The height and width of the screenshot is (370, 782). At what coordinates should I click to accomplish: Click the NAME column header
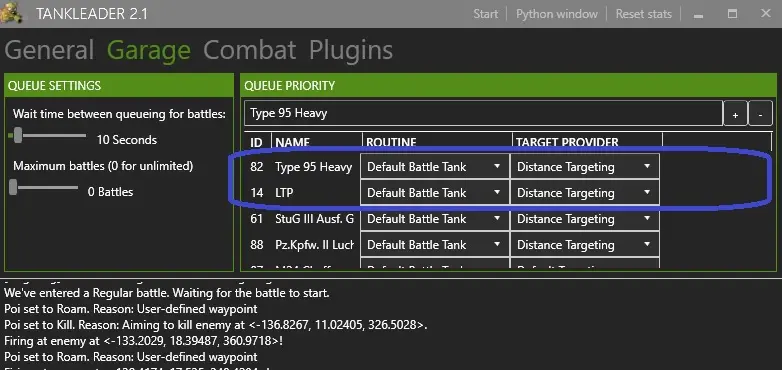click(x=293, y=142)
